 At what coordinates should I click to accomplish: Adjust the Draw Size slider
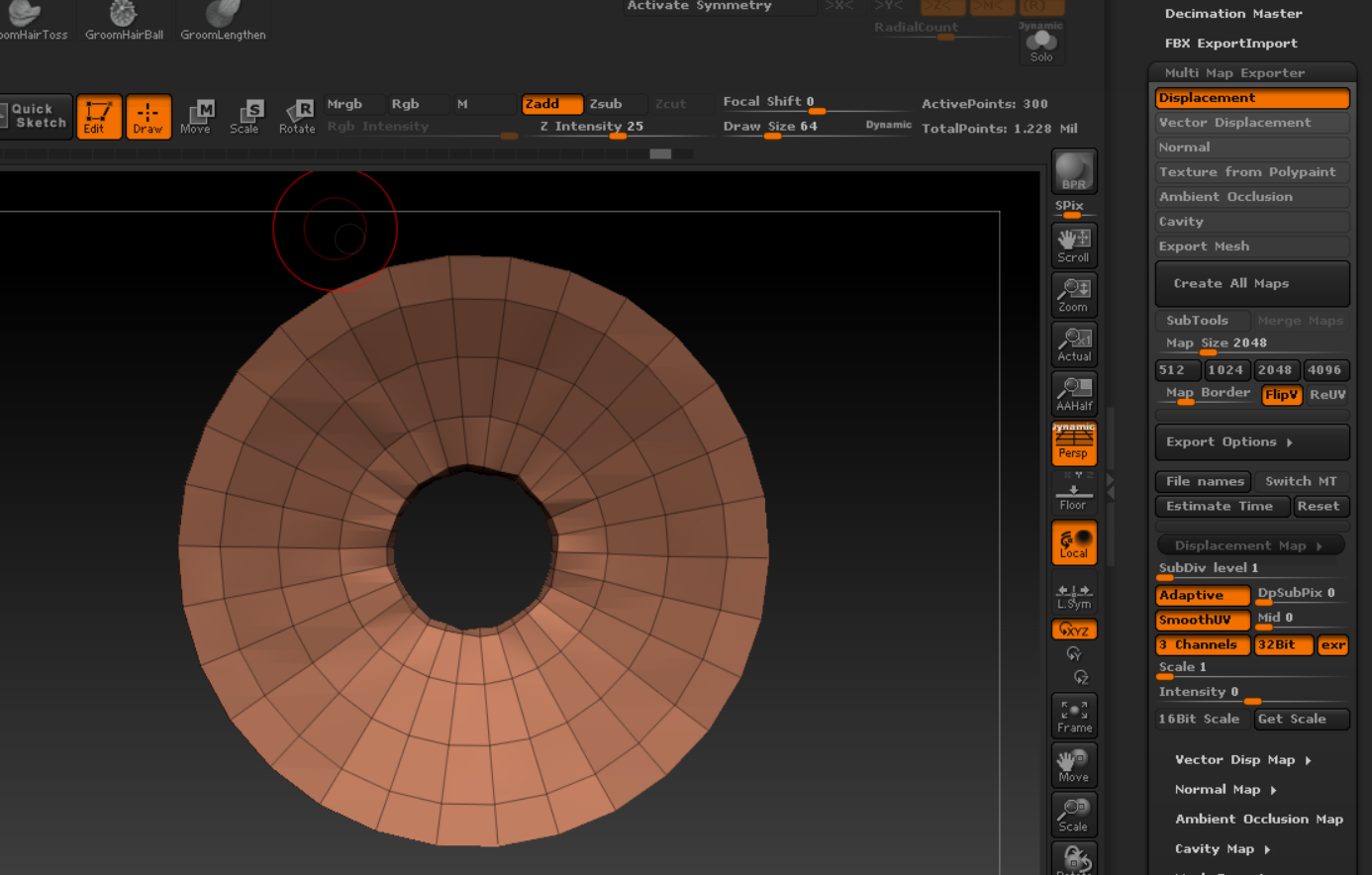pos(816,128)
